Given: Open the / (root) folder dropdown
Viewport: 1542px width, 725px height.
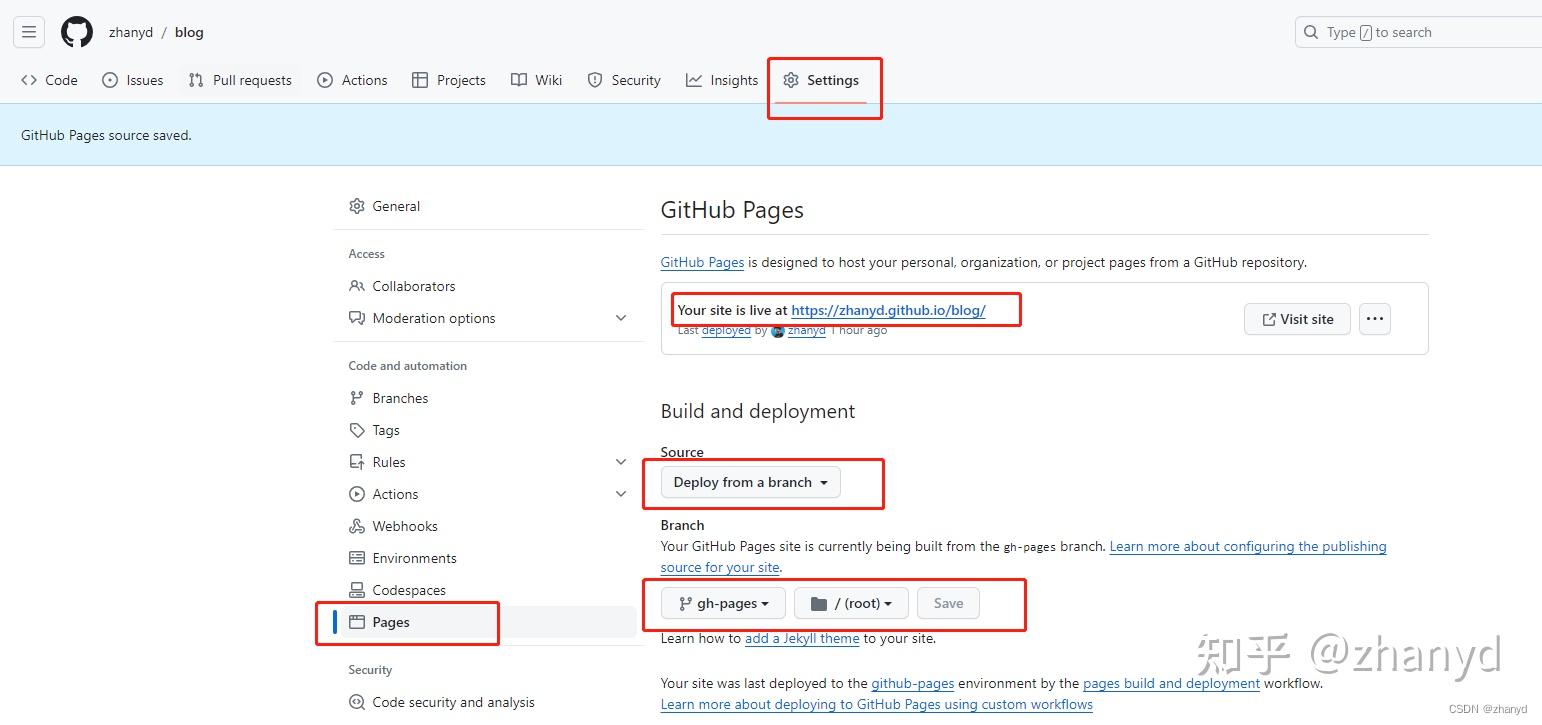Looking at the screenshot, I should click(x=850, y=602).
